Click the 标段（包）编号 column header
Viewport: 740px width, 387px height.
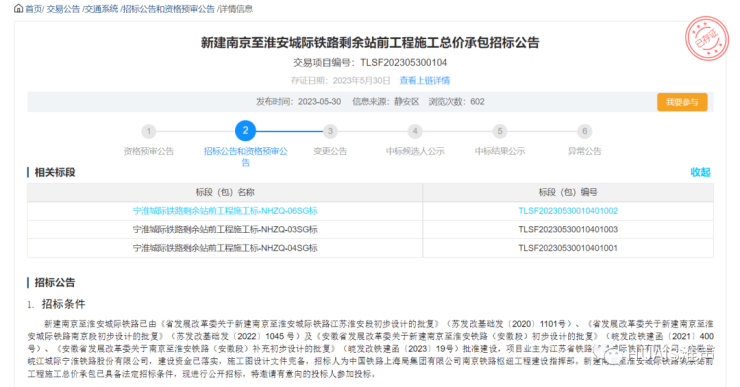568,192
